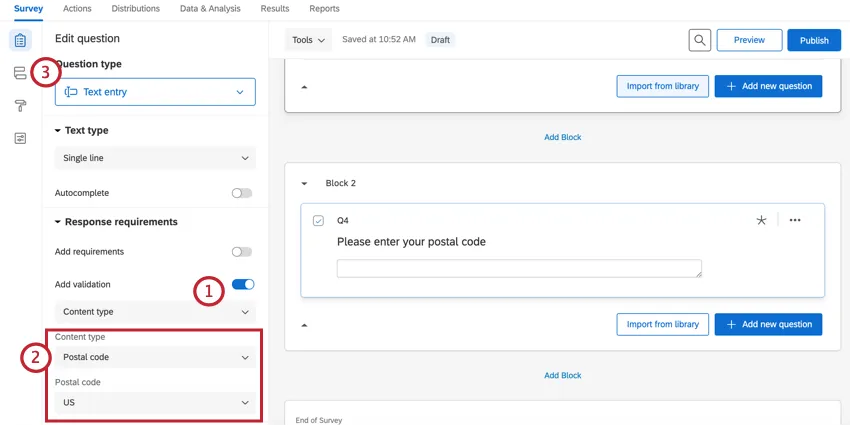Switch to the Reports tab
This screenshot has width=850, height=427.
324,9
